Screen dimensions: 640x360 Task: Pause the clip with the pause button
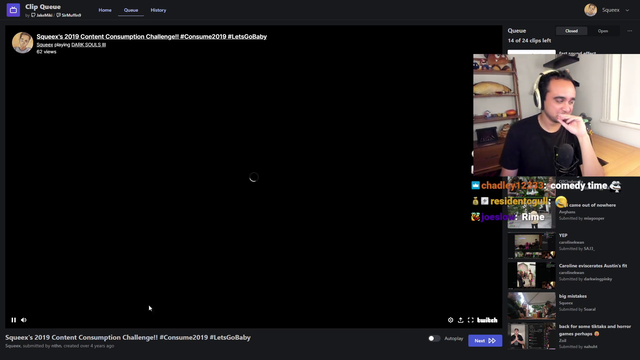coord(13,320)
